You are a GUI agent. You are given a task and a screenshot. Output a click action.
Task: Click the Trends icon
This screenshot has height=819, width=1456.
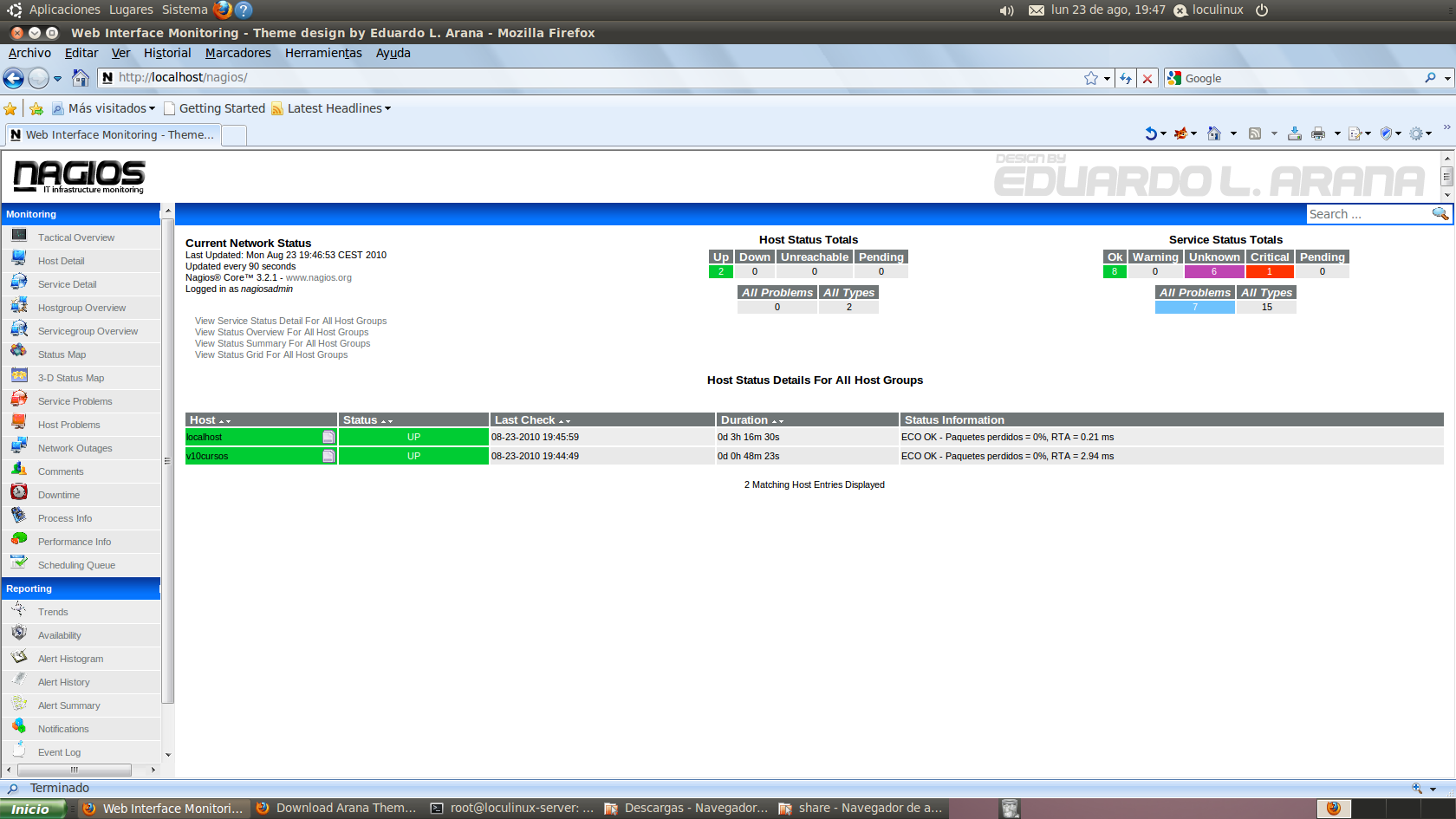(x=19, y=610)
